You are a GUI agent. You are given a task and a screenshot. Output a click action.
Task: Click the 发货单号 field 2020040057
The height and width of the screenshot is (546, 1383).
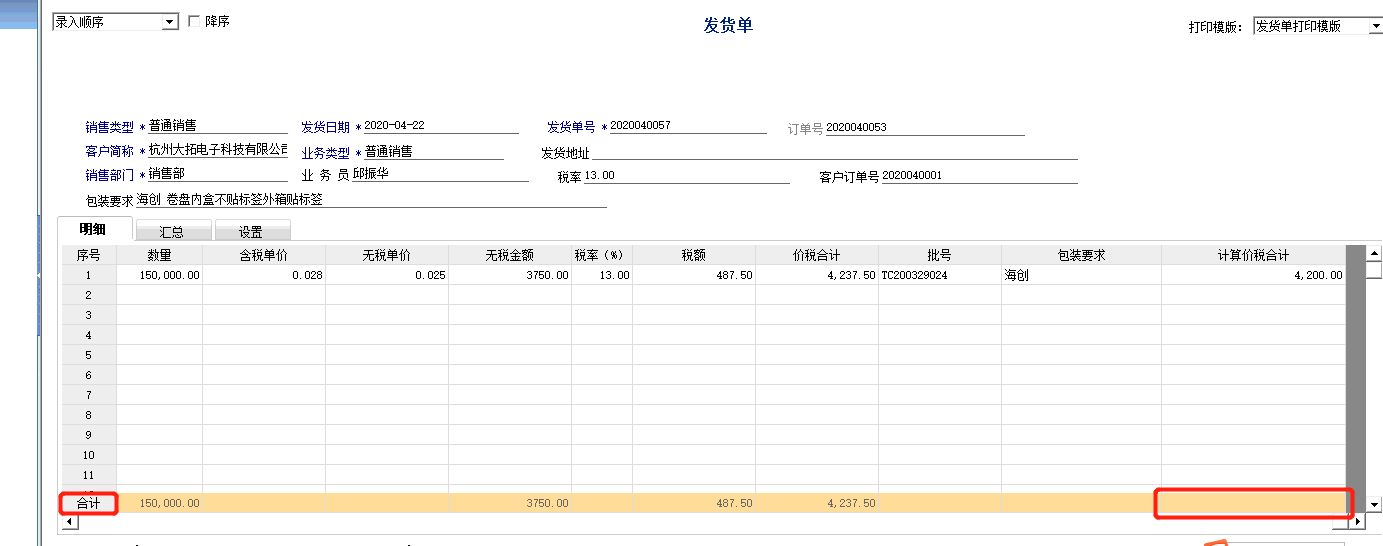coord(687,126)
